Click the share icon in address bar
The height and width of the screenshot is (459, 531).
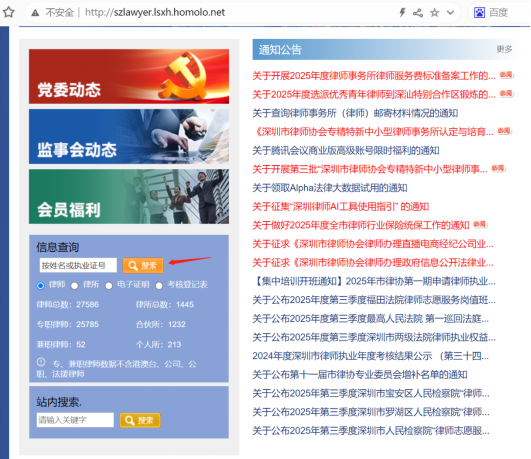(418, 13)
